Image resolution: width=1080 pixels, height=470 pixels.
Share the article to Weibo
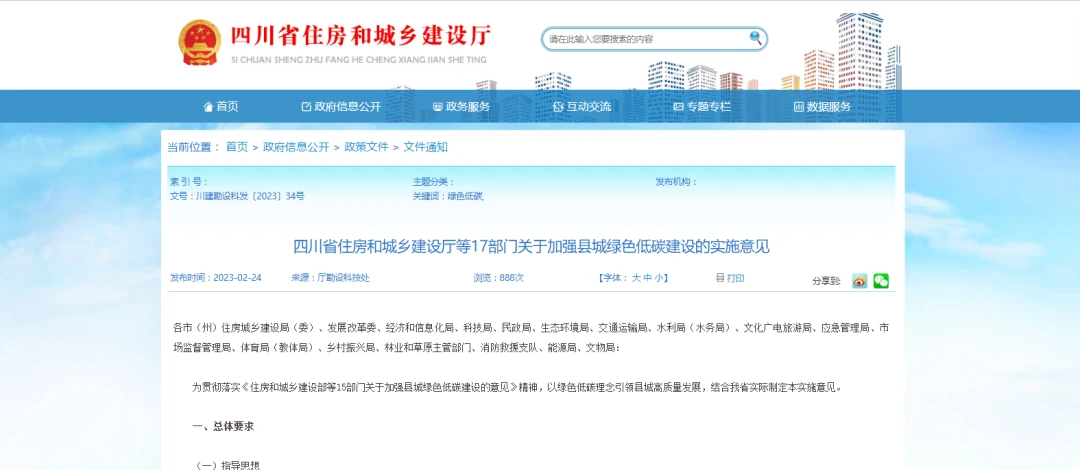click(859, 281)
